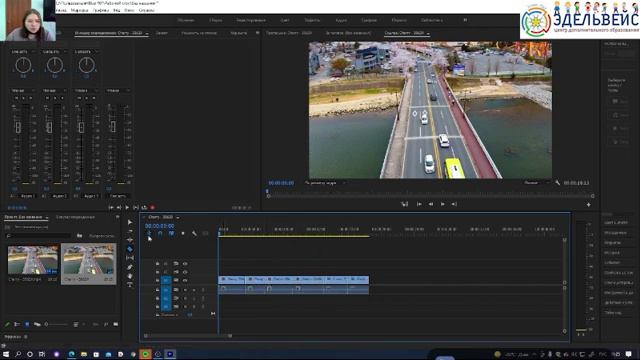Switch to Source monitor tab in Program group
This screenshot has height=360, width=640.
pyautogui.click(x=348, y=33)
